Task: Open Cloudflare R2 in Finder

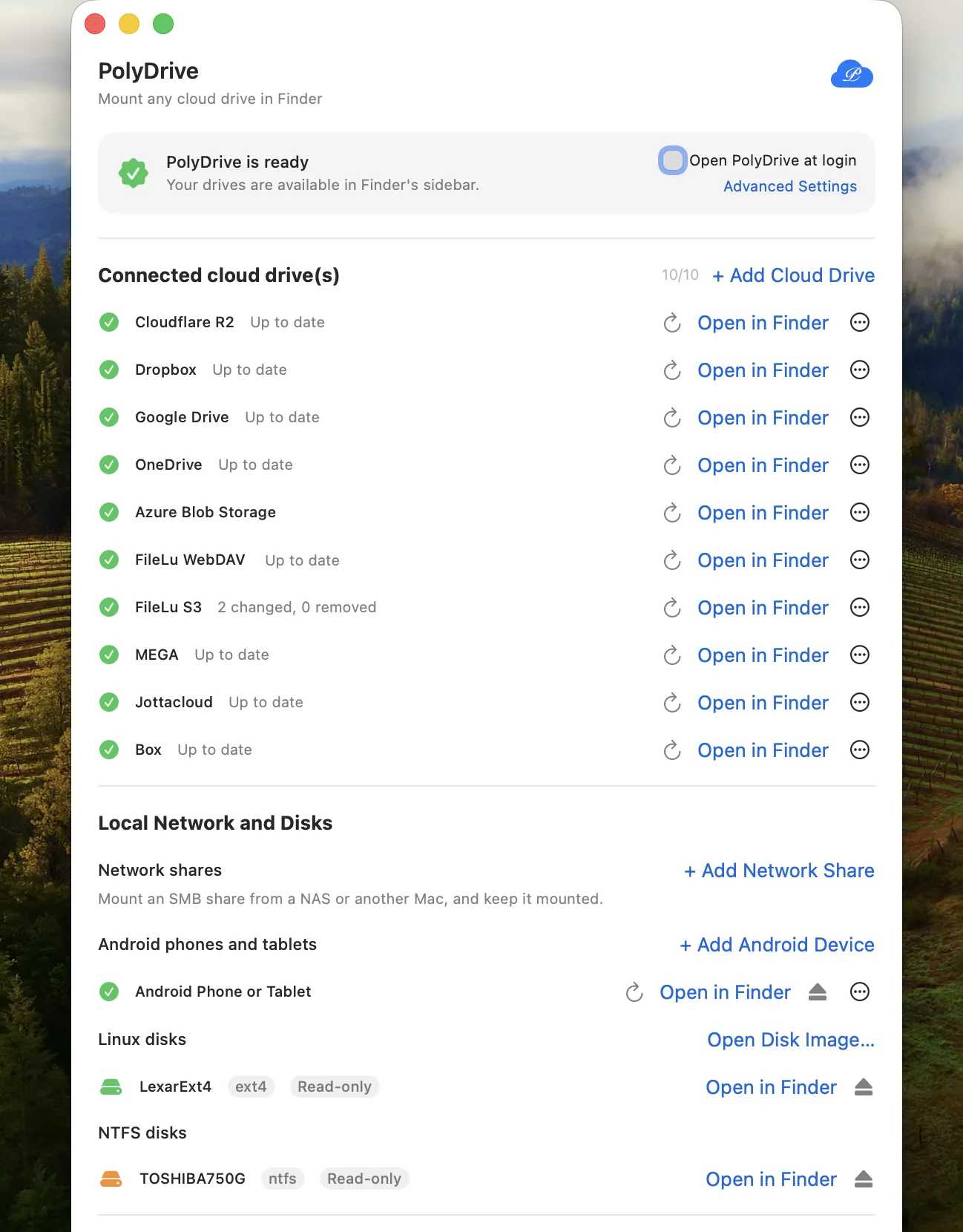Action: point(763,323)
